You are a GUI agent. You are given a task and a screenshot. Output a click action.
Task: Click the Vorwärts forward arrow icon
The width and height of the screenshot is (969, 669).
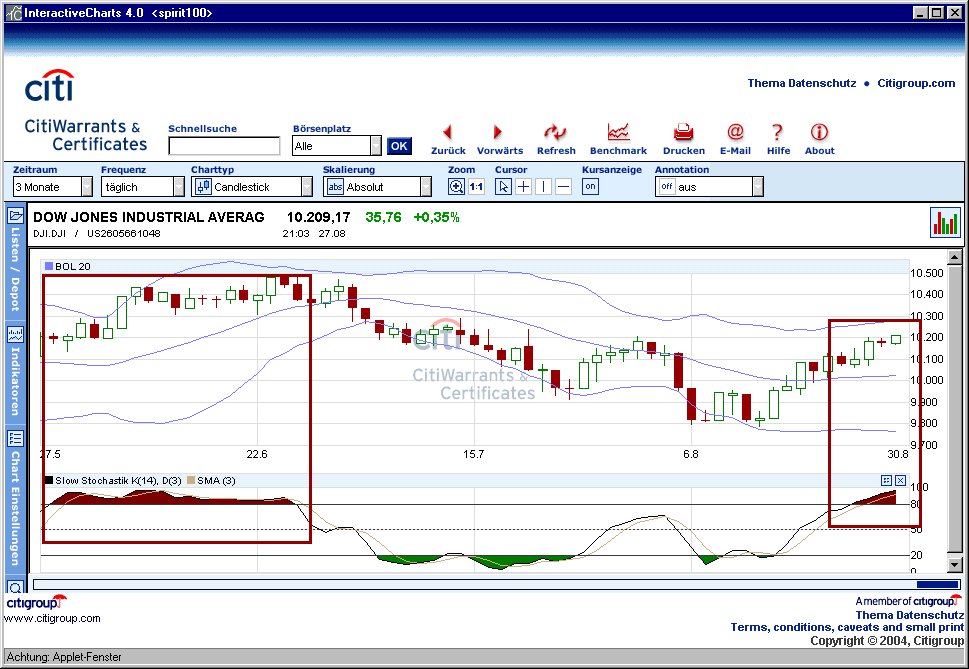click(x=498, y=132)
